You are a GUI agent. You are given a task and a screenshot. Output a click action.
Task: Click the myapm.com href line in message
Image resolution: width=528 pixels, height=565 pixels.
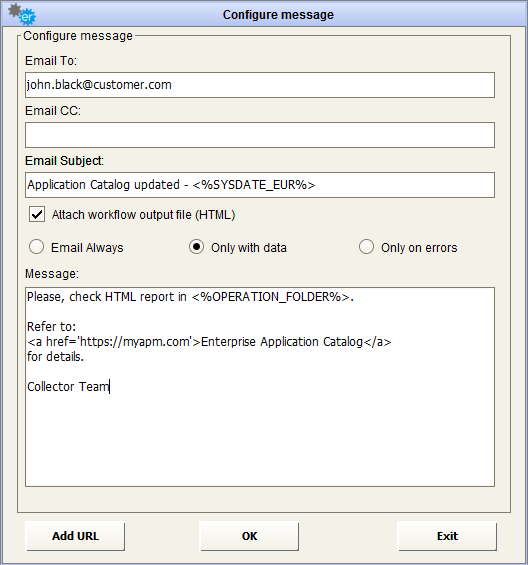209,342
